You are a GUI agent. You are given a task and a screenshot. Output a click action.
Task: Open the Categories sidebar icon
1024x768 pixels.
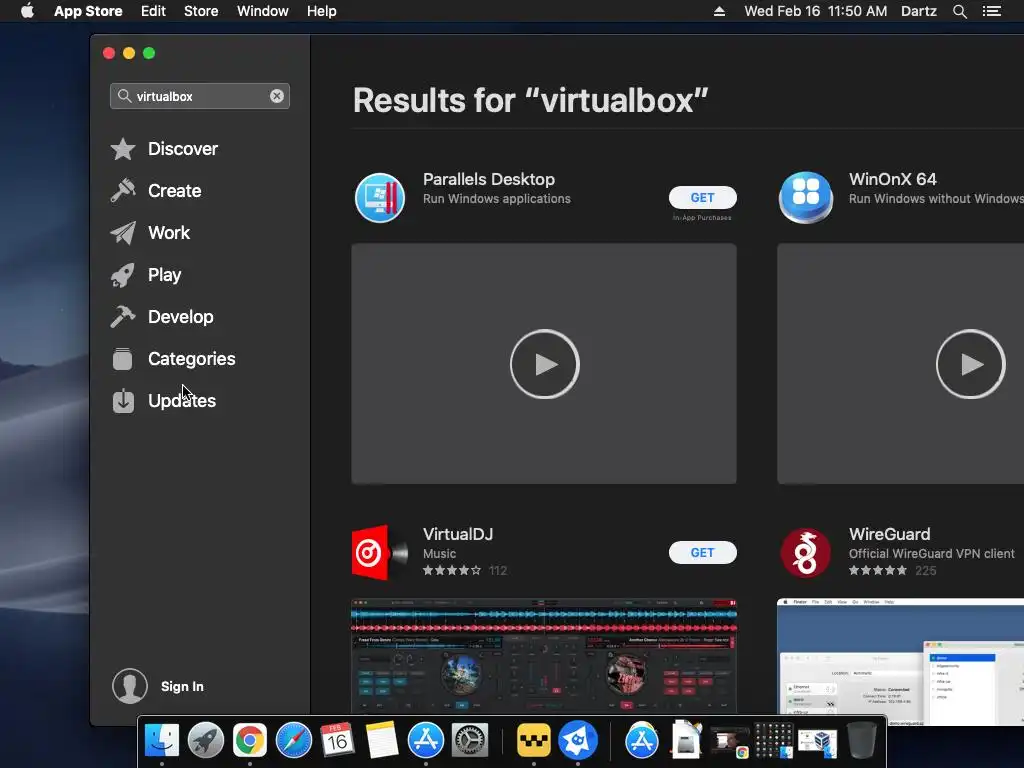click(122, 359)
